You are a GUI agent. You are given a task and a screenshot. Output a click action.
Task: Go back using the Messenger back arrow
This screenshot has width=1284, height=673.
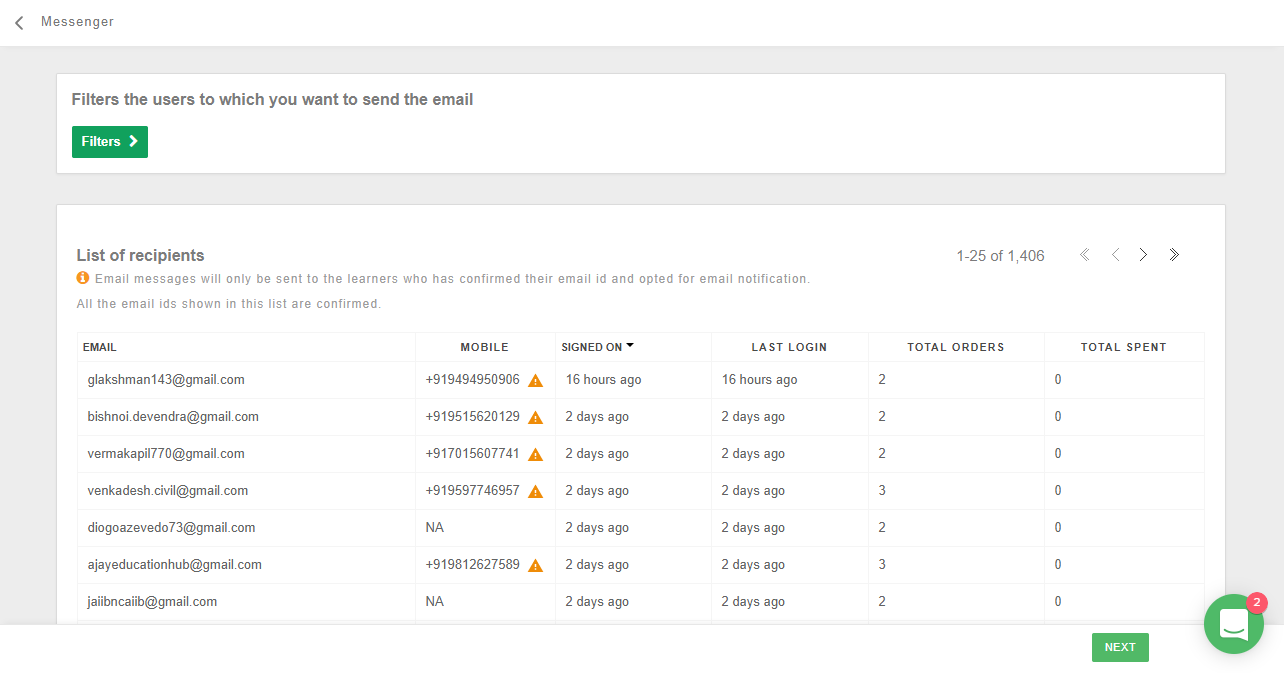tap(19, 22)
